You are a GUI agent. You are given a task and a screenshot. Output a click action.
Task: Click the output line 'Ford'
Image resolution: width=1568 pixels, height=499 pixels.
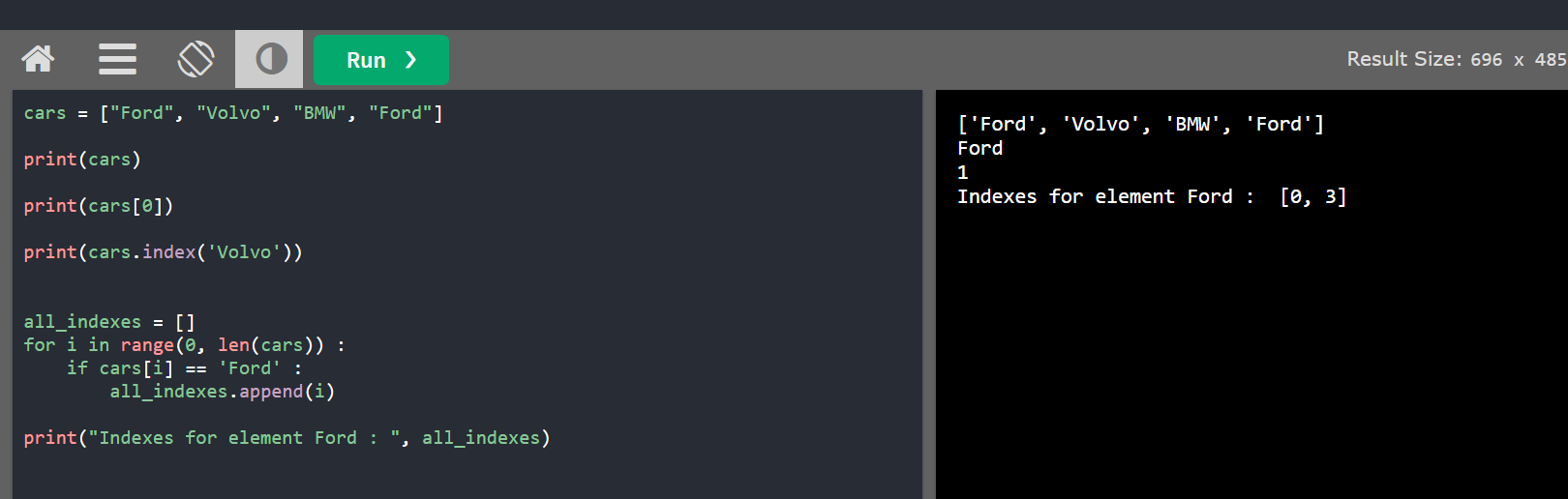point(980,148)
